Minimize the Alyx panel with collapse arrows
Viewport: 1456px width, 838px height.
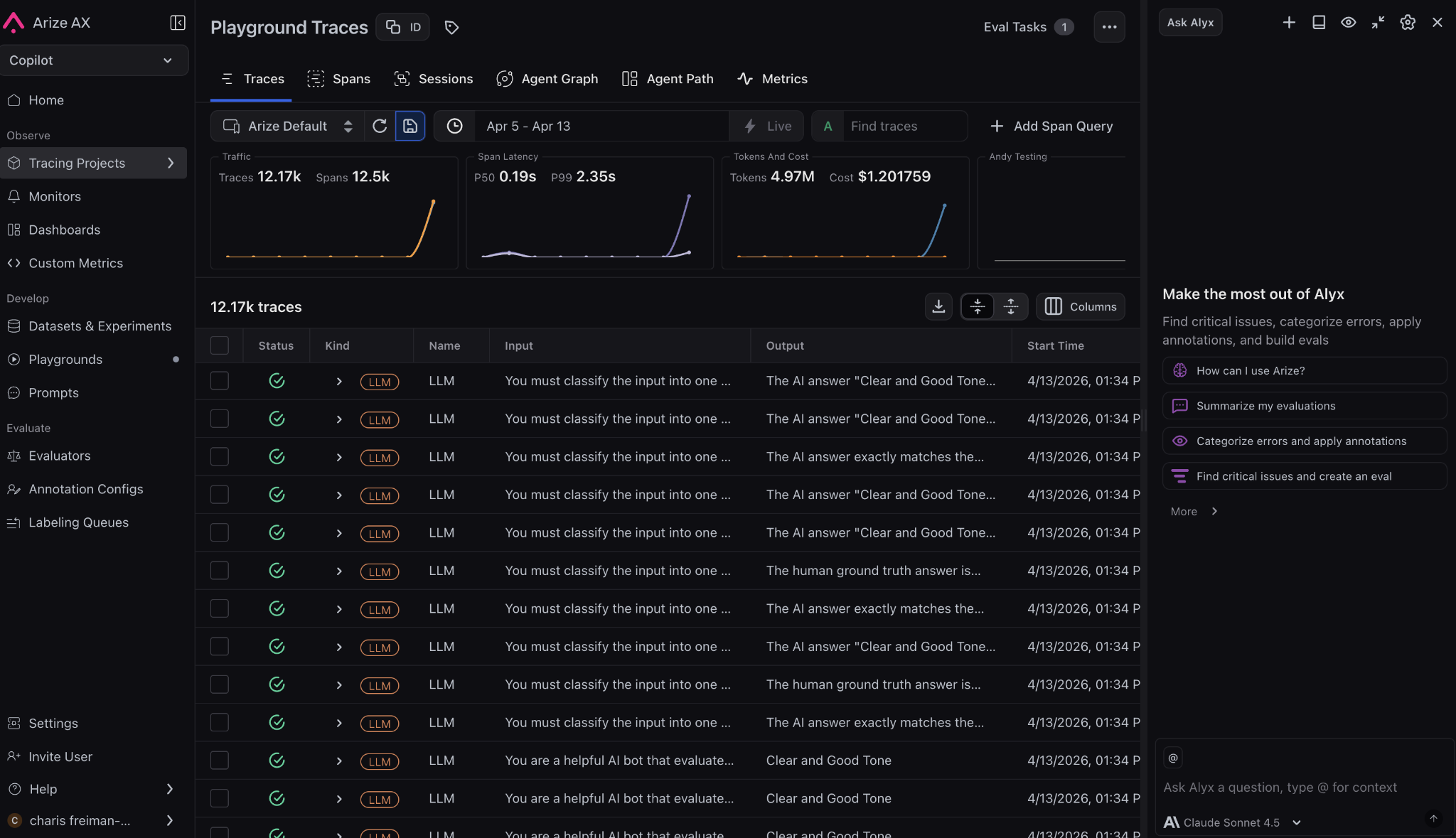[x=1378, y=23]
